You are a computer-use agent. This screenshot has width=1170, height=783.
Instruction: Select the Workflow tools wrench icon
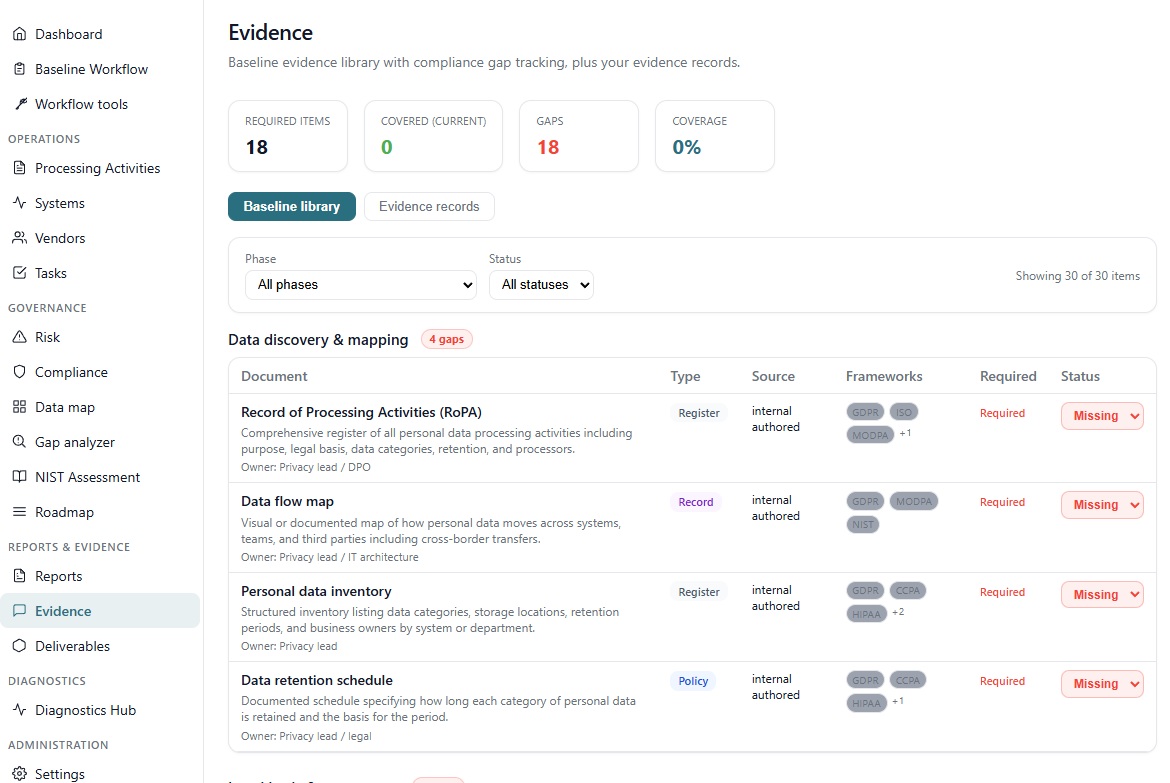pos(20,103)
